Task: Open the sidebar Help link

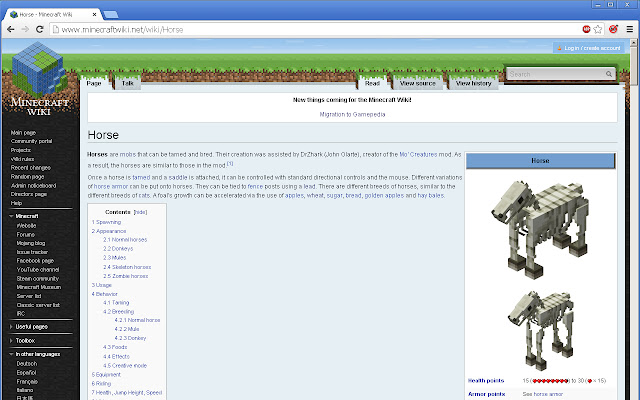Action: (x=16, y=203)
